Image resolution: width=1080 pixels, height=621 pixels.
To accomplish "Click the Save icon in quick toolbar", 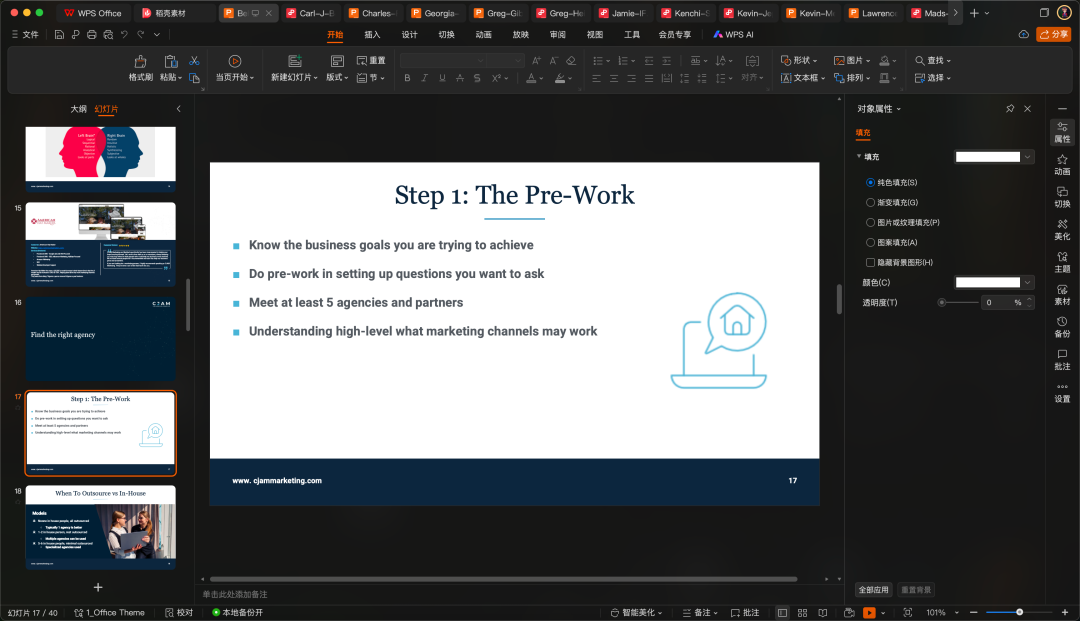I will (59, 34).
